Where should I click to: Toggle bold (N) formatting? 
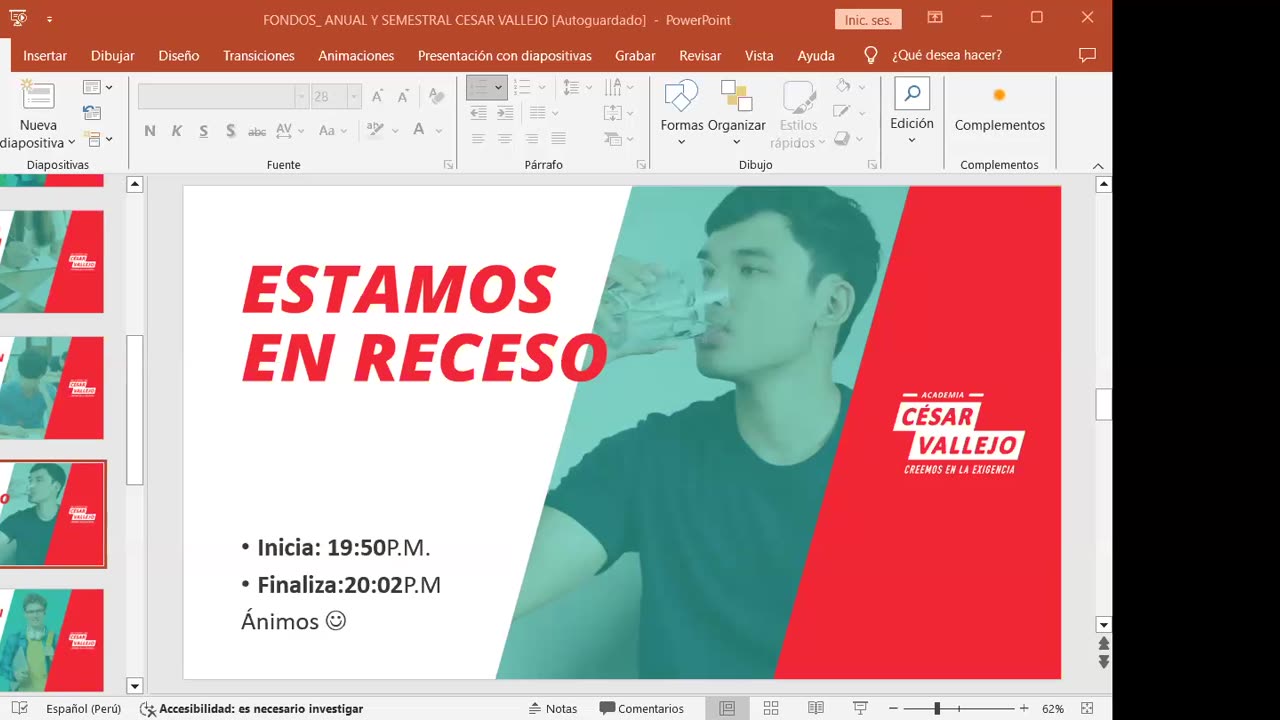tap(150, 130)
